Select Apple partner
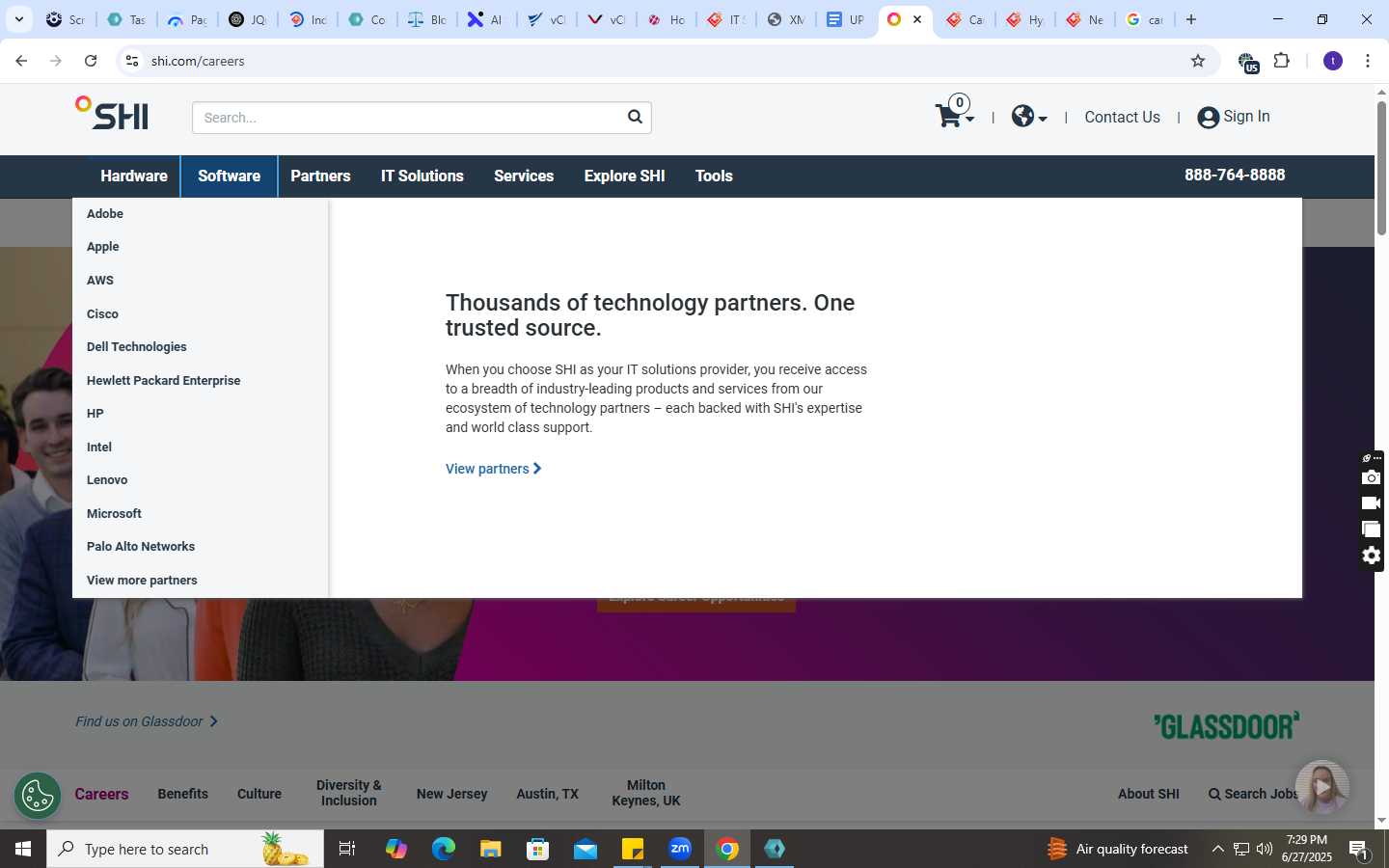This screenshot has width=1389, height=868. coord(103,247)
